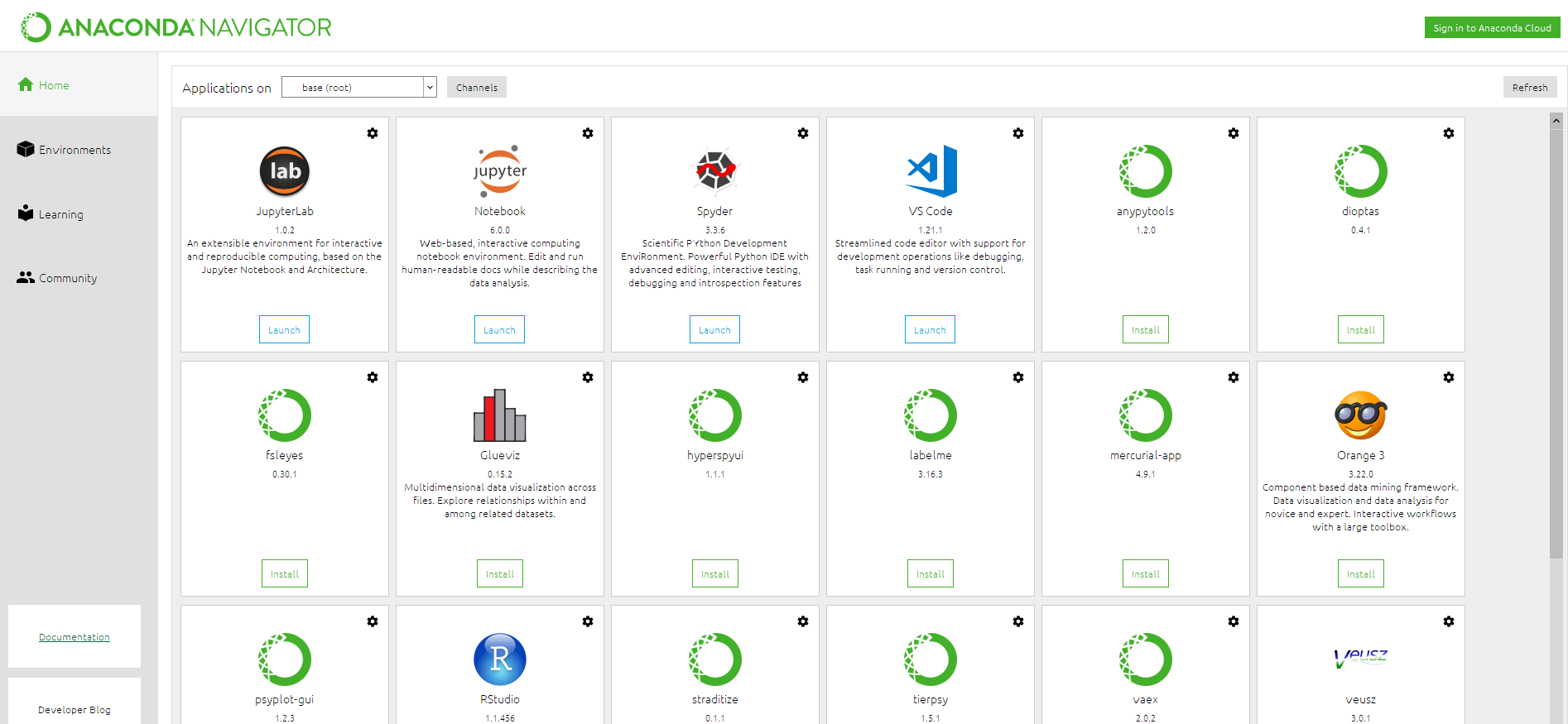Click the tierpsy app name

click(x=931, y=699)
